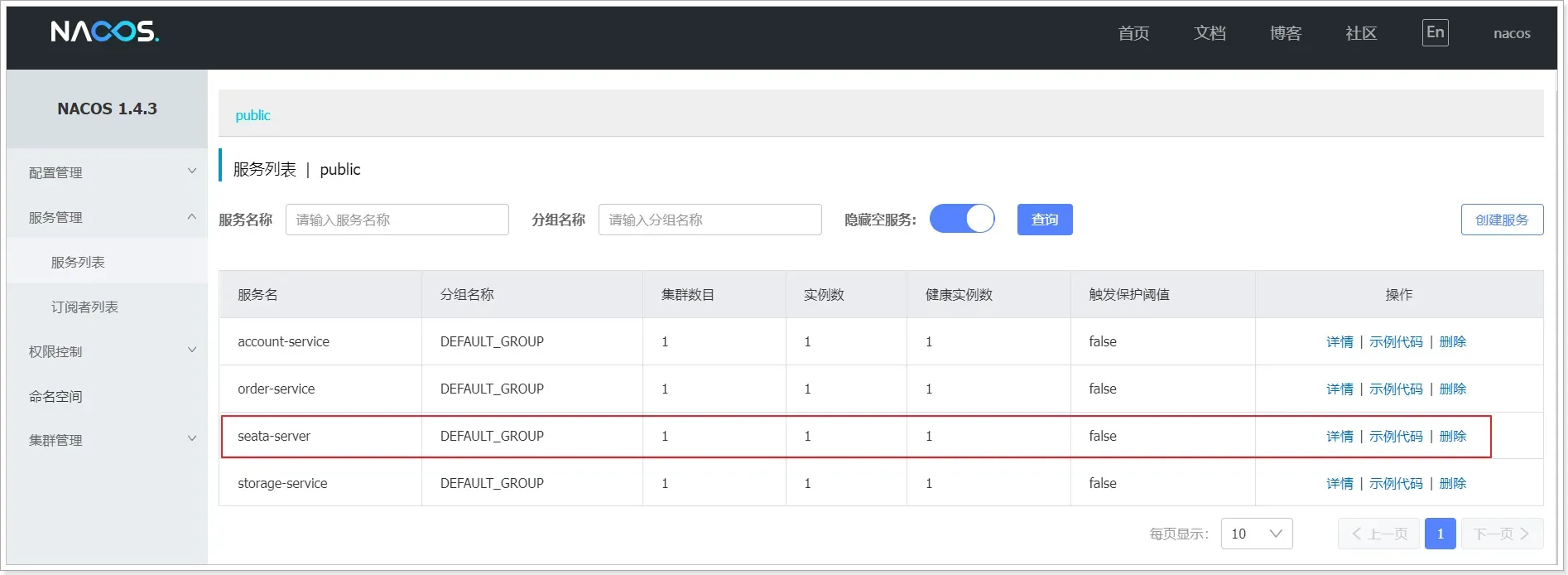Open 订阅者列表 in the sidebar
Image resolution: width=1568 pixels, height=575 pixels.
[x=84, y=307]
